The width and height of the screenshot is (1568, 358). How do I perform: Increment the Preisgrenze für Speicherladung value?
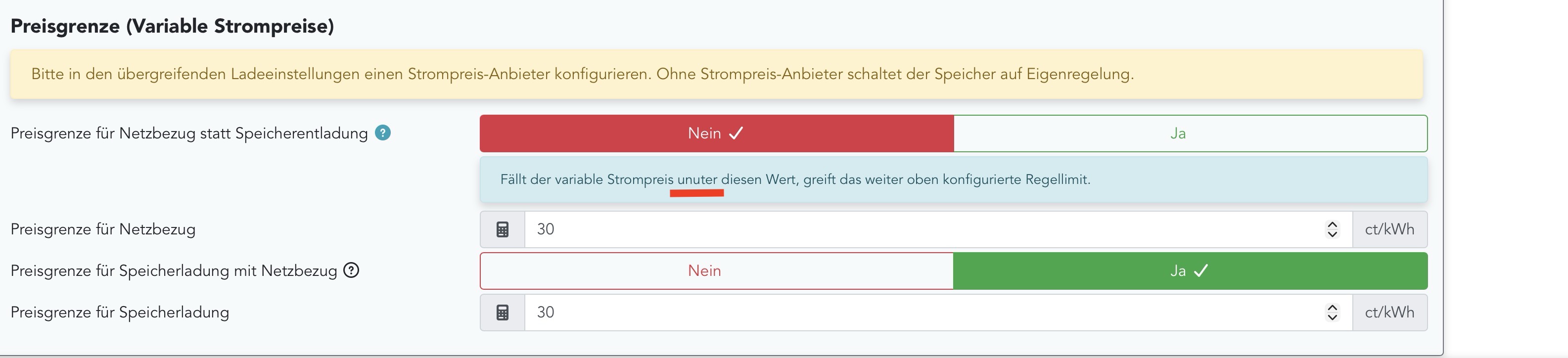click(1332, 308)
